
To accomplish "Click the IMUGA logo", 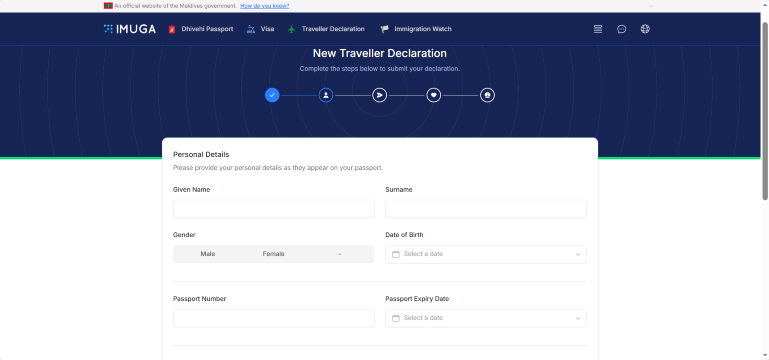I will point(130,29).
